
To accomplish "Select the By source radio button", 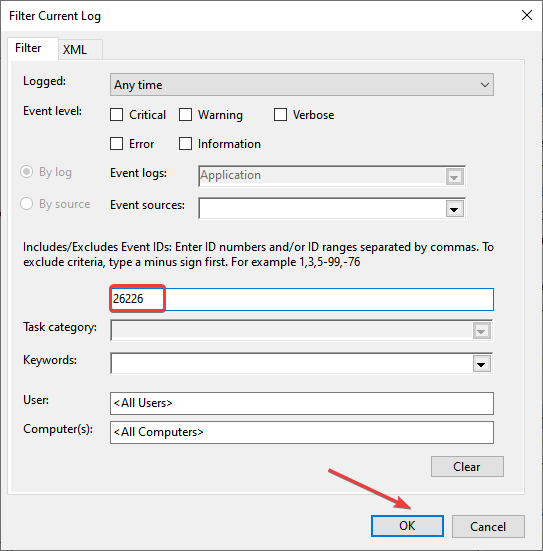I will [x=27, y=203].
